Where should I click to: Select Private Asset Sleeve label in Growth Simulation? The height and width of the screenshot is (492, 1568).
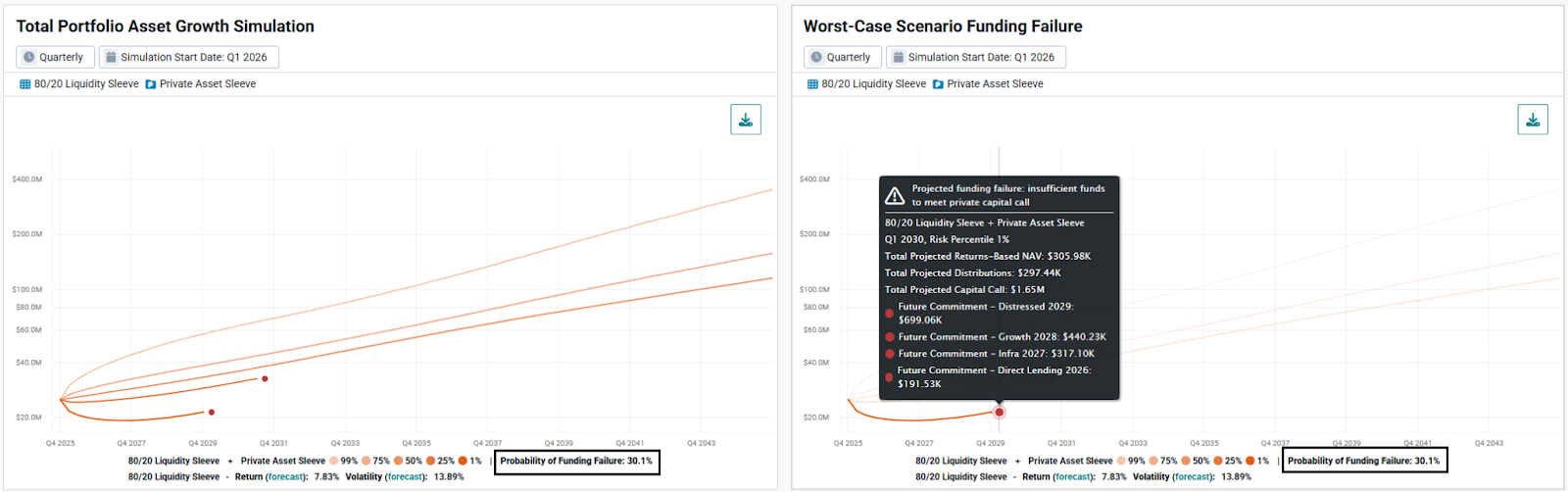tap(208, 84)
